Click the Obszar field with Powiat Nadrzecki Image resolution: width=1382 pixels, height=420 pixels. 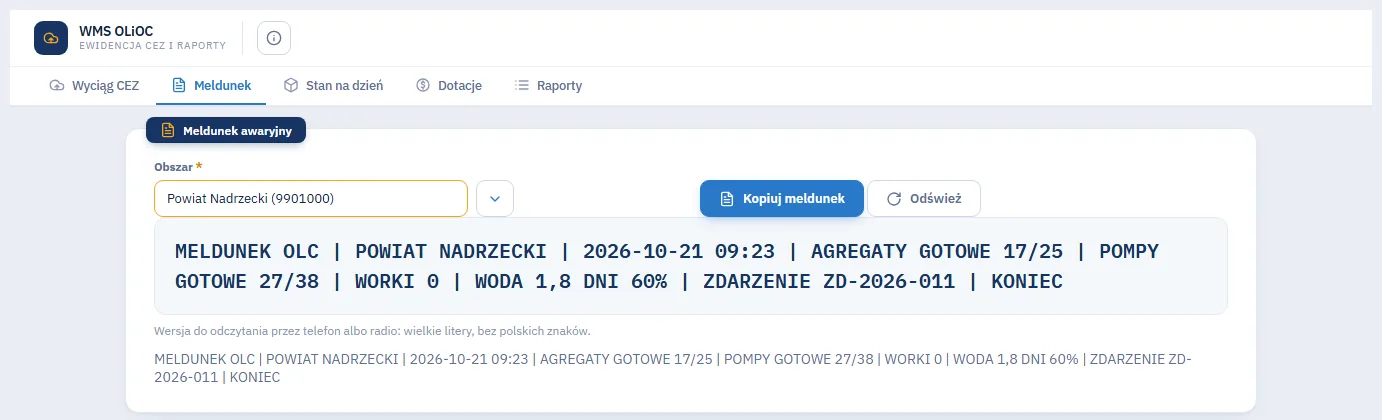click(x=311, y=198)
